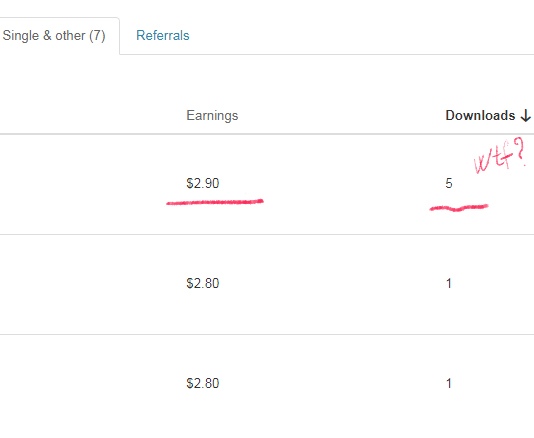Click the 1 download count in second row
This screenshot has height=438, width=534.
point(449,283)
